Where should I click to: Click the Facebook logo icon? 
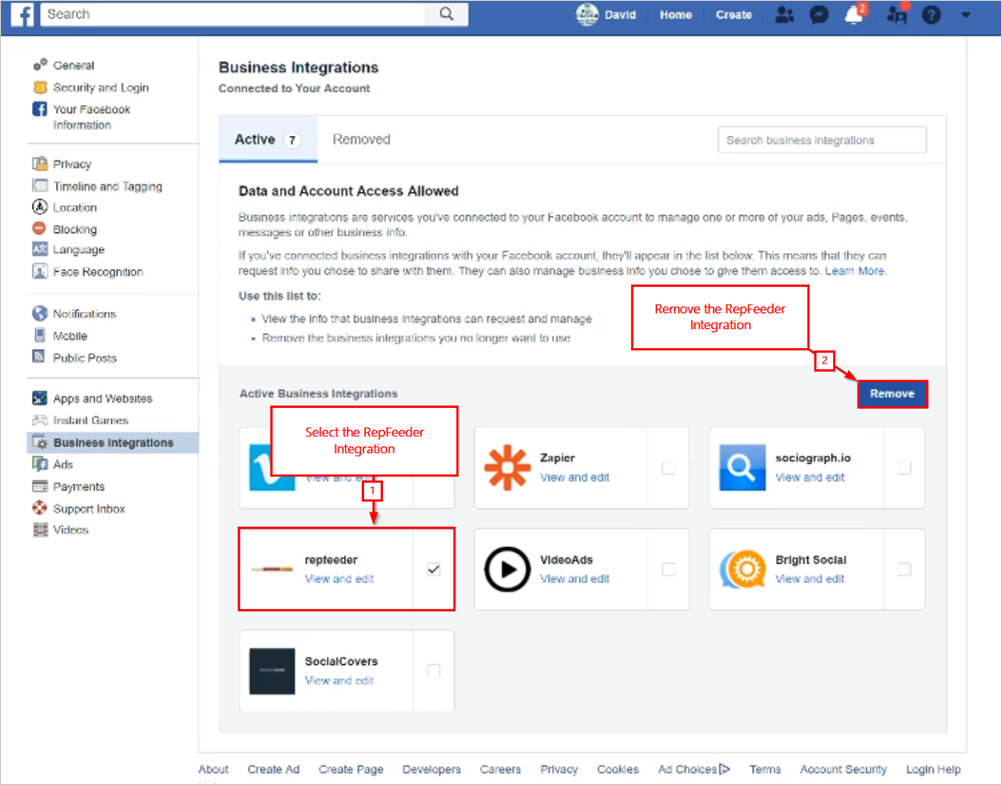22,15
